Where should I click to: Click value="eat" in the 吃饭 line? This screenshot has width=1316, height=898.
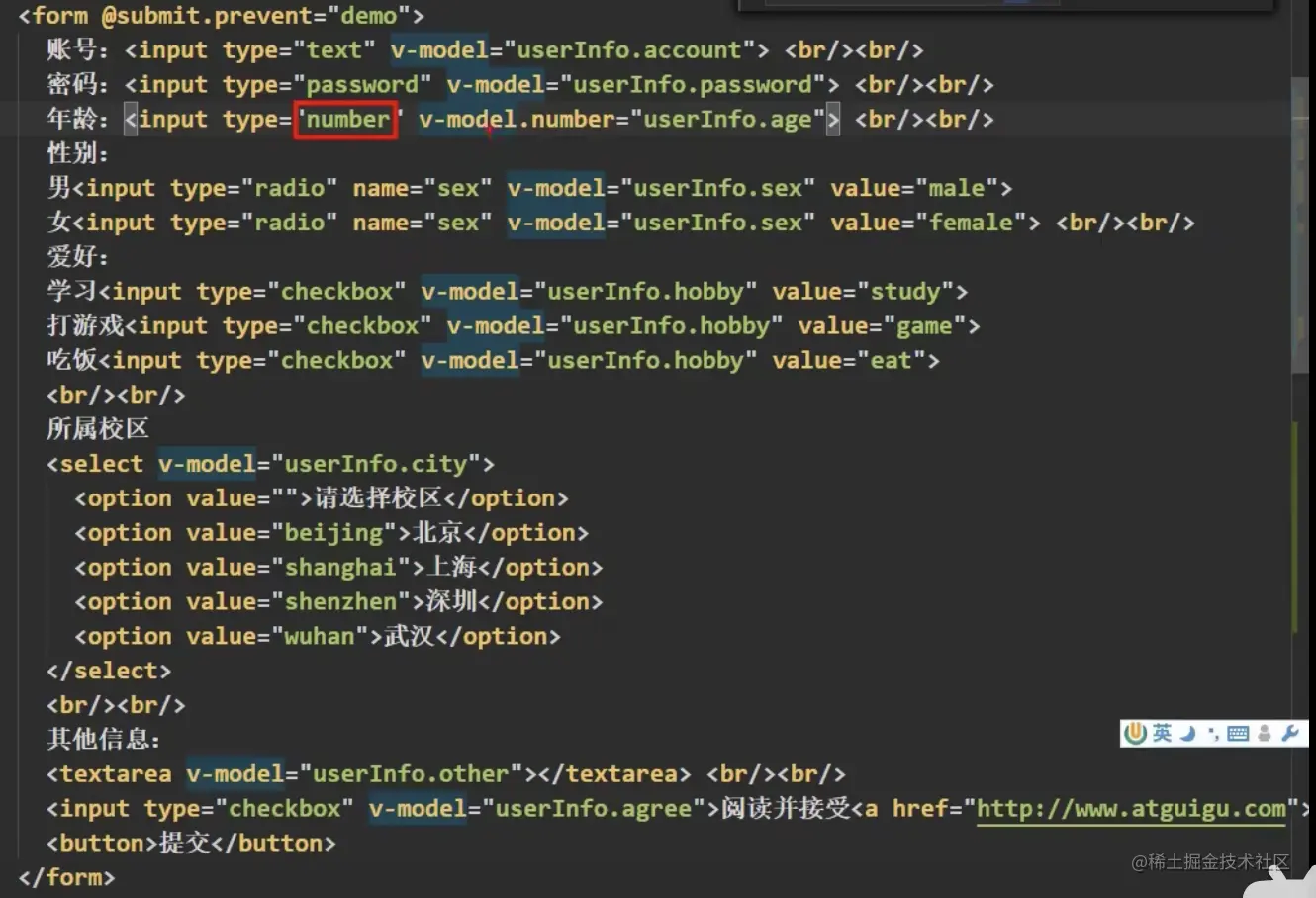pyautogui.click(x=849, y=361)
